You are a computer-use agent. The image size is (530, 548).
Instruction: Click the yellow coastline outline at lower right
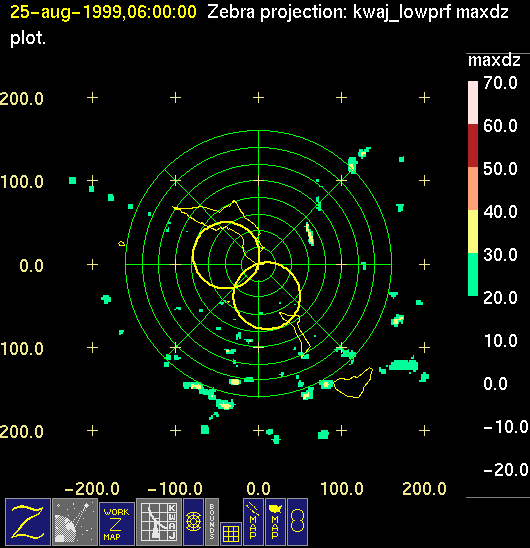353,383
